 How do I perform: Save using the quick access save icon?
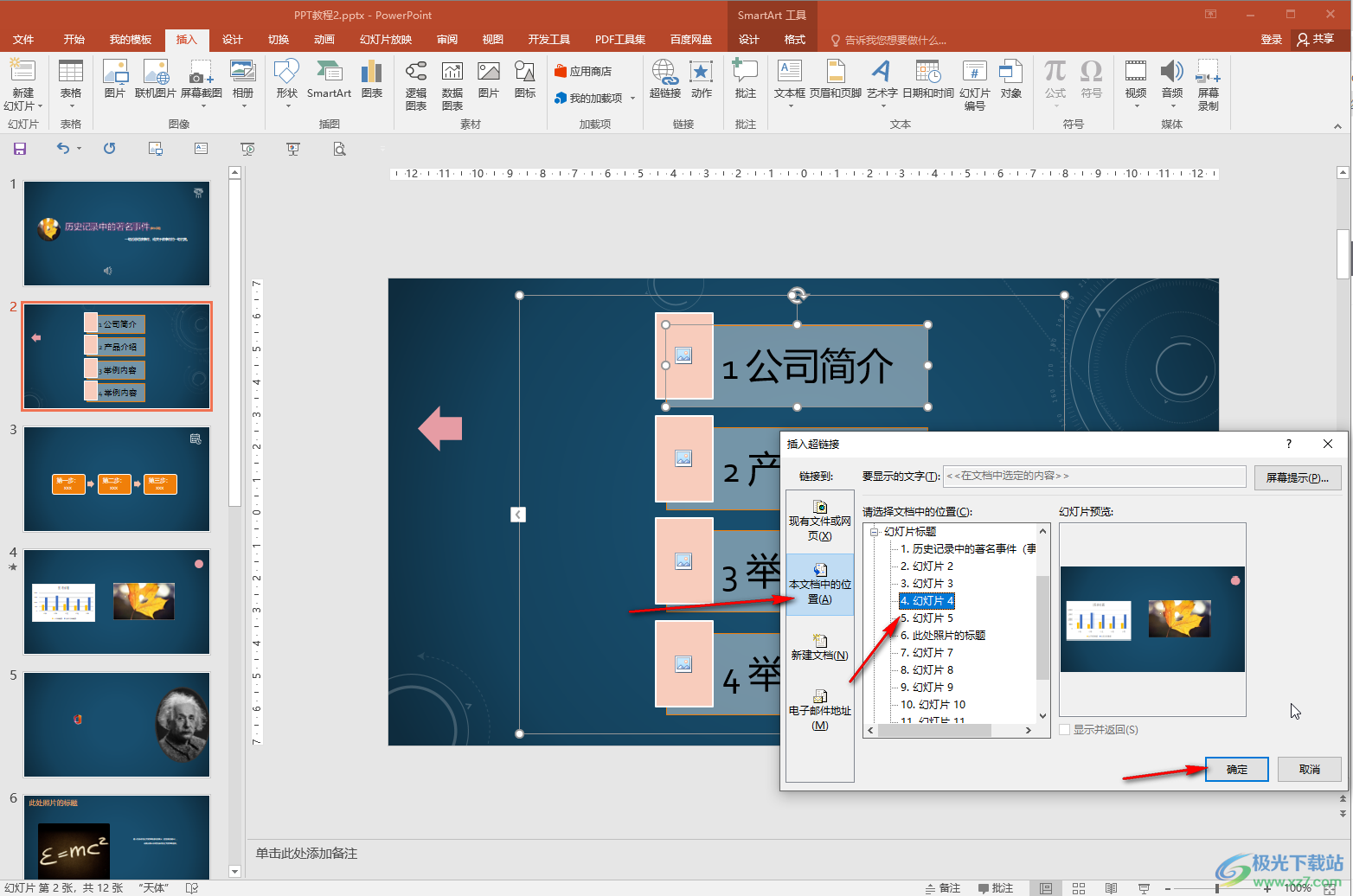(20, 149)
